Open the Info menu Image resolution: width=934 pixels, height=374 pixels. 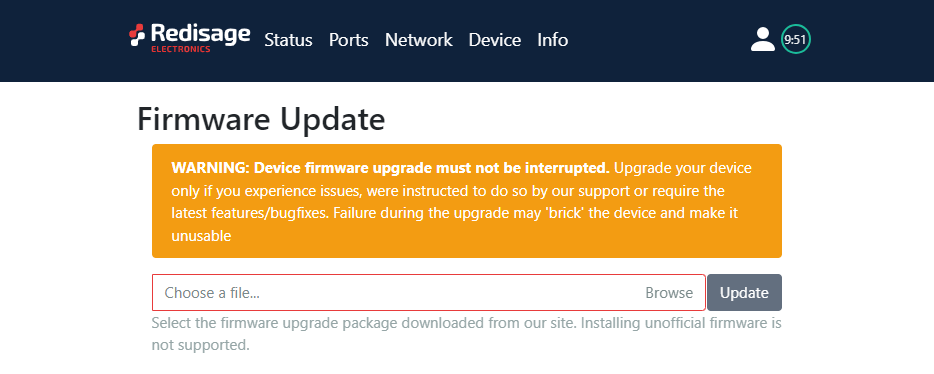[553, 40]
